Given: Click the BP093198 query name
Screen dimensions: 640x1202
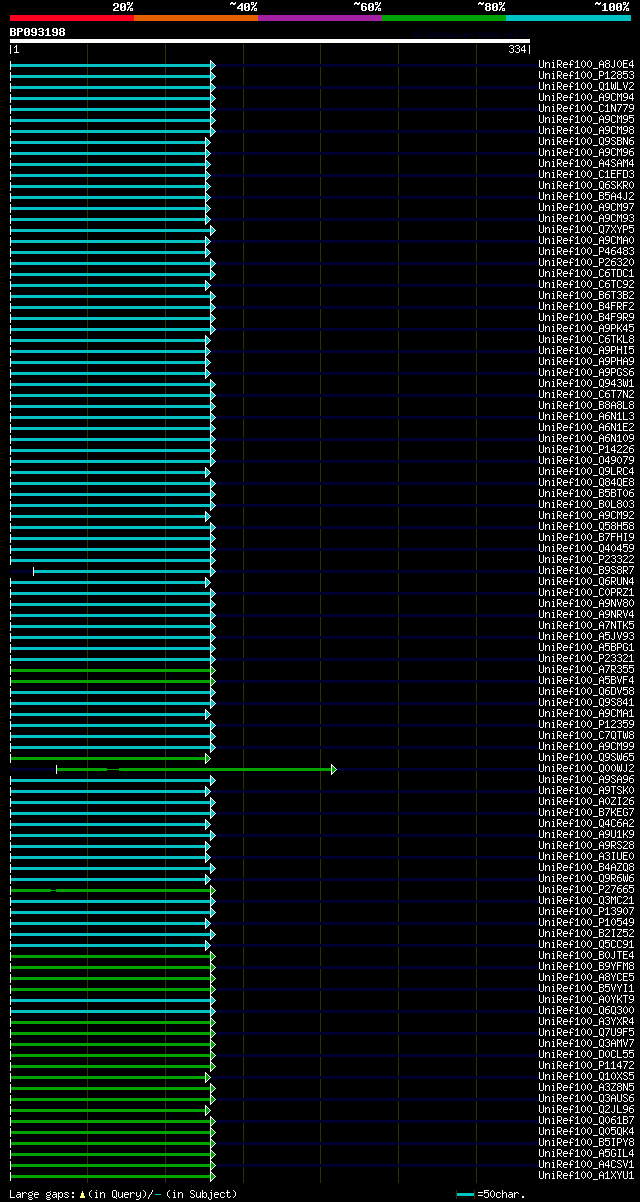Looking at the screenshot, I should click(x=38, y=32).
